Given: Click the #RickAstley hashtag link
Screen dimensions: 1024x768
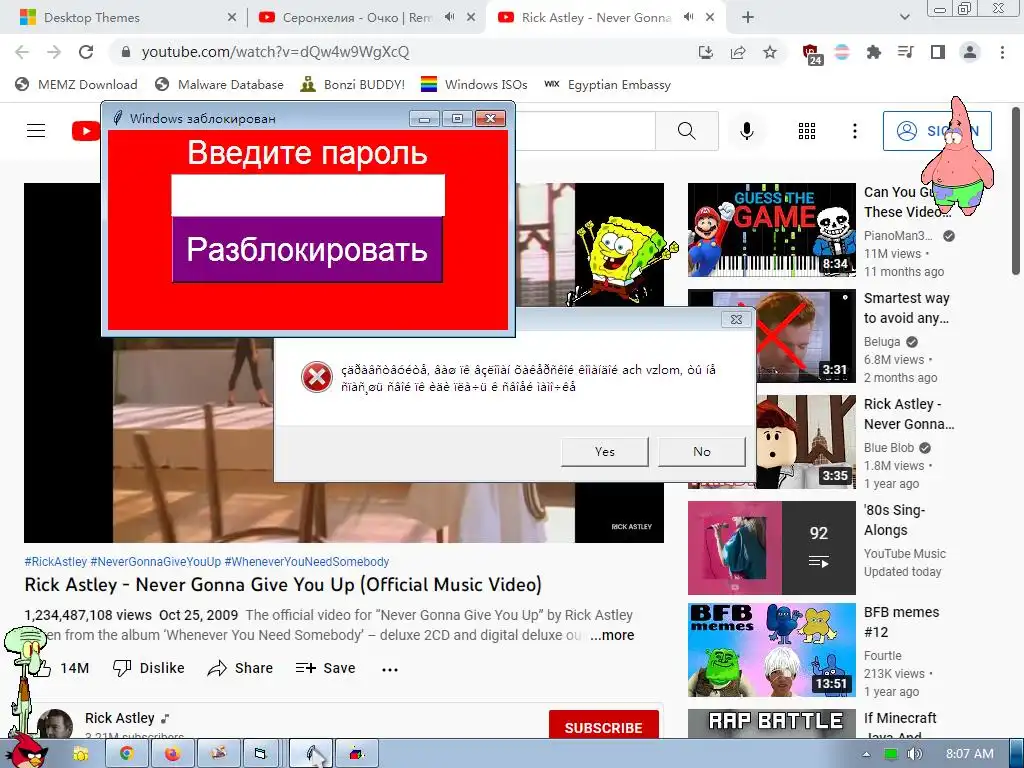Looking at the screenshot, I should [56, 562].
